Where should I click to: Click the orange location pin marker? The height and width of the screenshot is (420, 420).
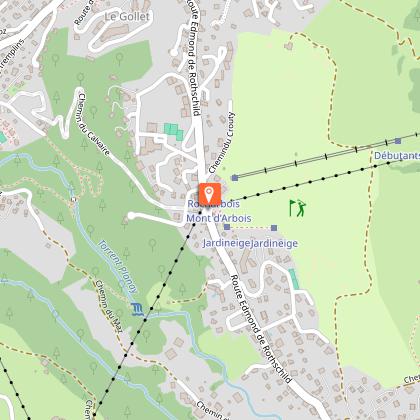point(210,194)
